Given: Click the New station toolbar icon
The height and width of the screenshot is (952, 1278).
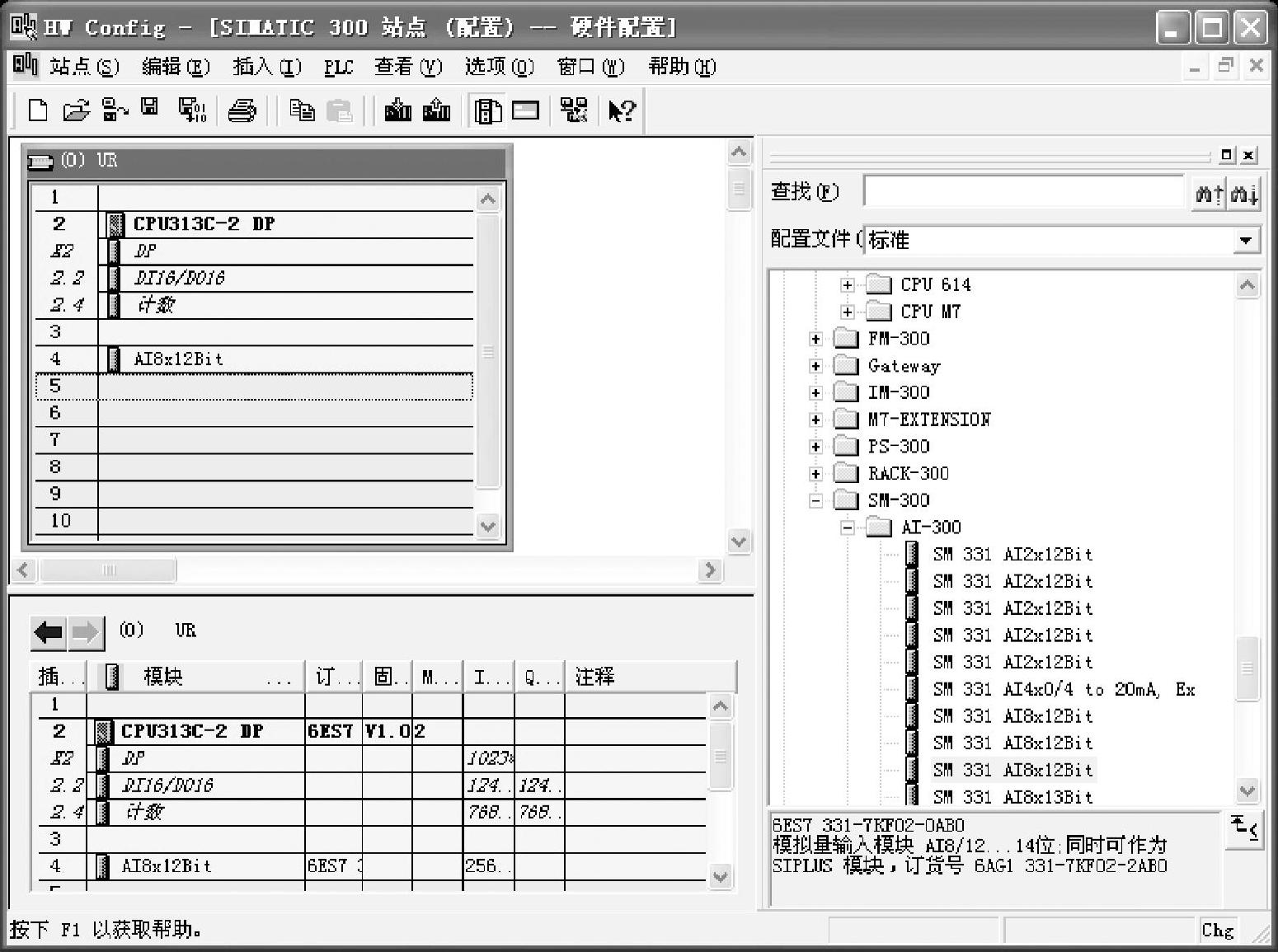Looking at the screenshot, I should pos(38,110).
